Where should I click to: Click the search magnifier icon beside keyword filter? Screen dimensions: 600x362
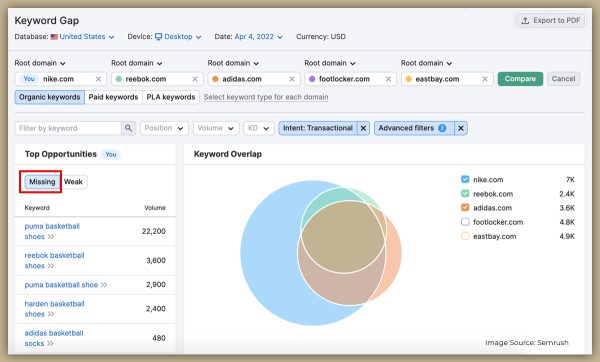coord(129,128)
